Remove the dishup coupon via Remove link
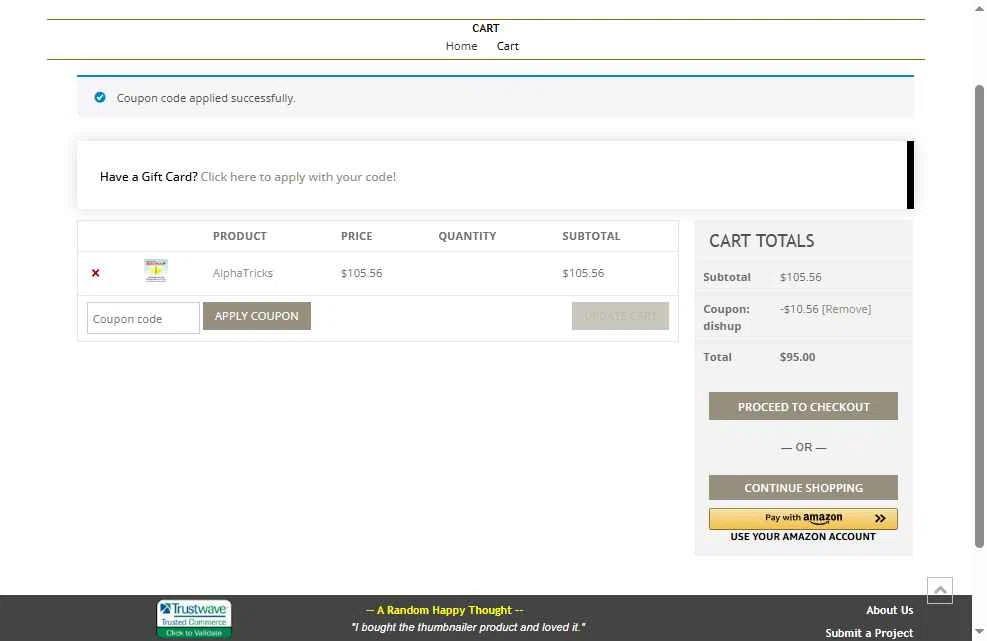This screenshot has height=641, width=987. (847, 309)
